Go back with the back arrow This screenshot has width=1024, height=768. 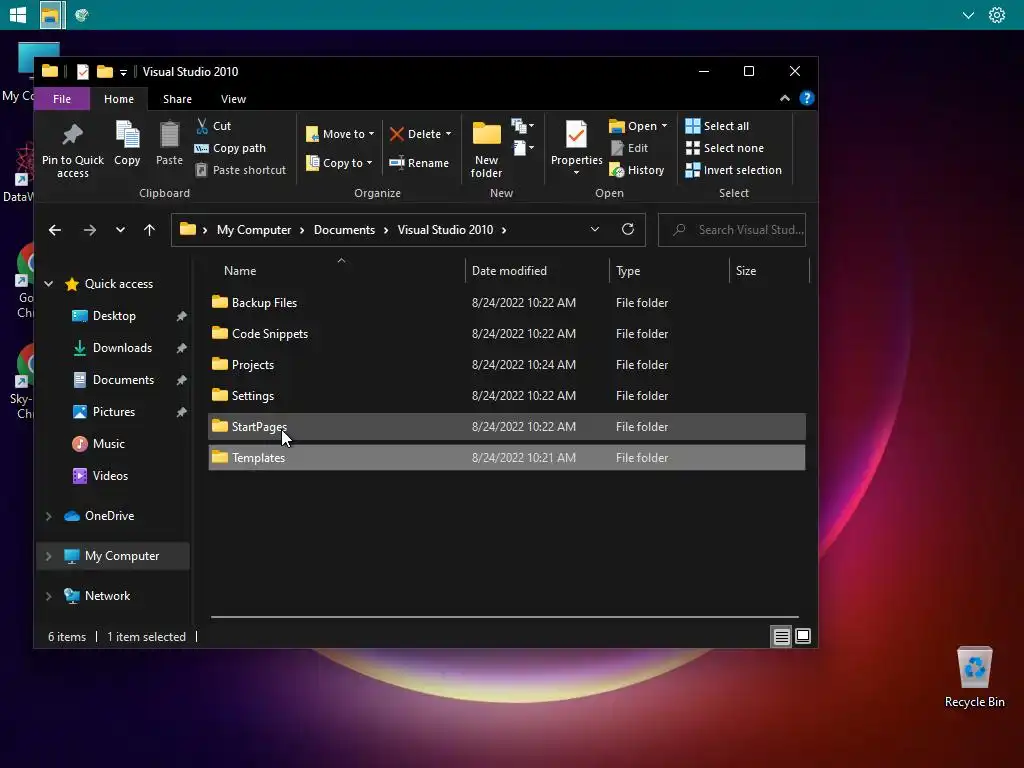(x=55, y=230)
